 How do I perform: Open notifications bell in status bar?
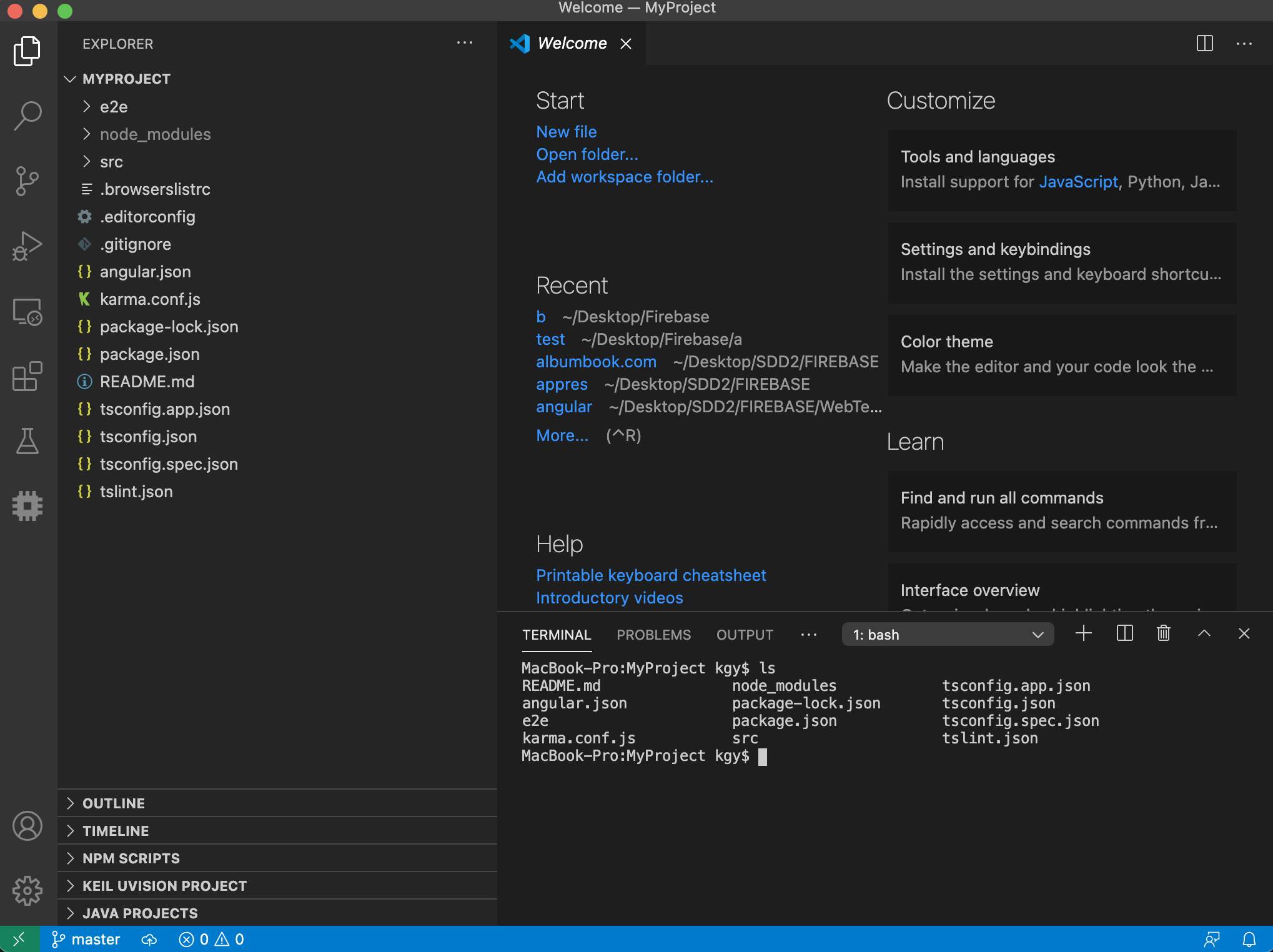point(1249,939)
